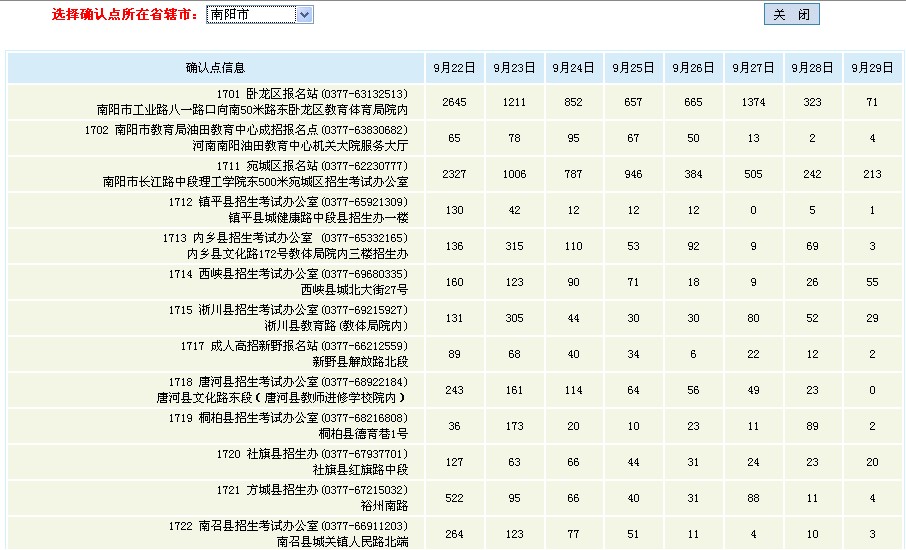
Task: Select the 9月22日 column header
Action: point(454,68)
